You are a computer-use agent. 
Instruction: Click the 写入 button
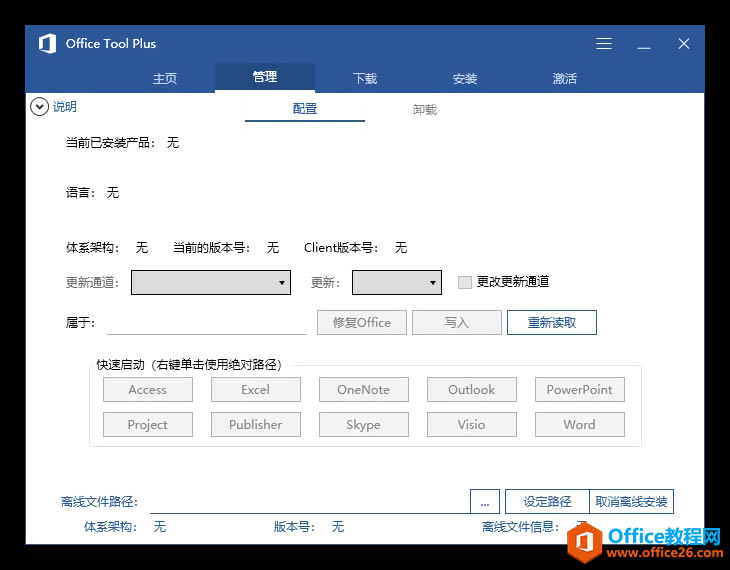pyautogui.click(x=457, y=322)
